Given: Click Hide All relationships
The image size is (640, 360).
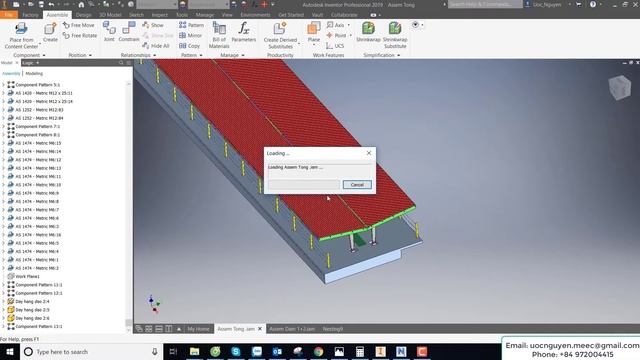Looking at the screenshot, I should point(156,46).
